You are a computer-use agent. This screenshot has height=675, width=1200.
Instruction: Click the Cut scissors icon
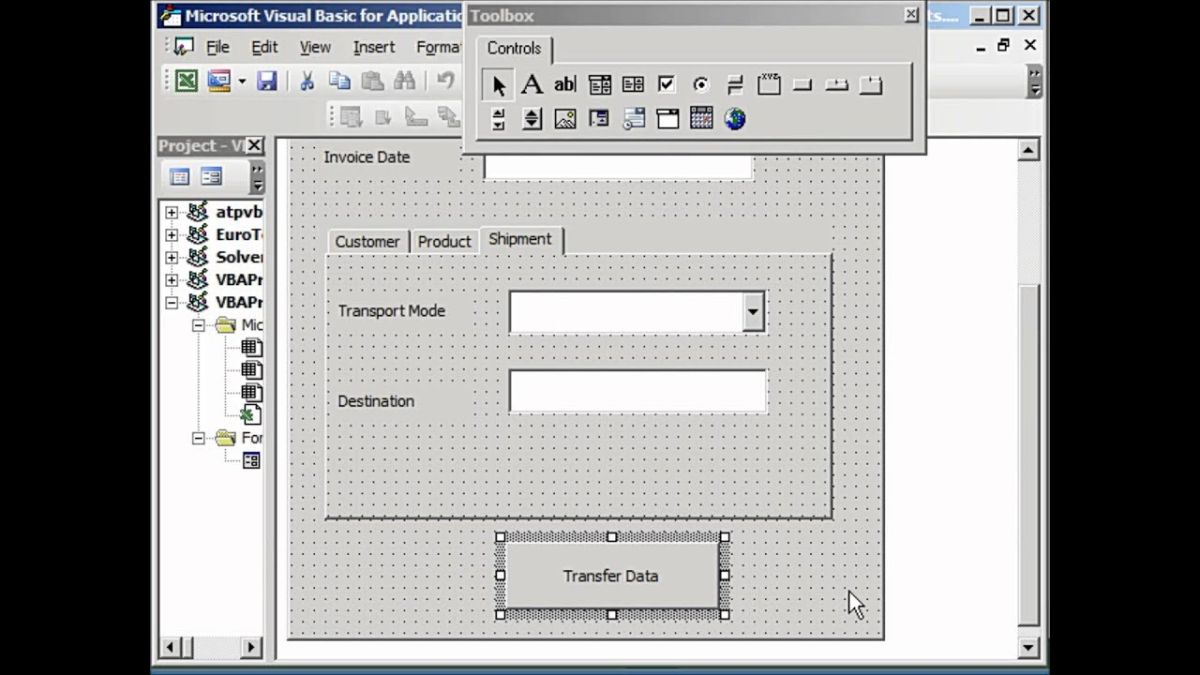308,81
